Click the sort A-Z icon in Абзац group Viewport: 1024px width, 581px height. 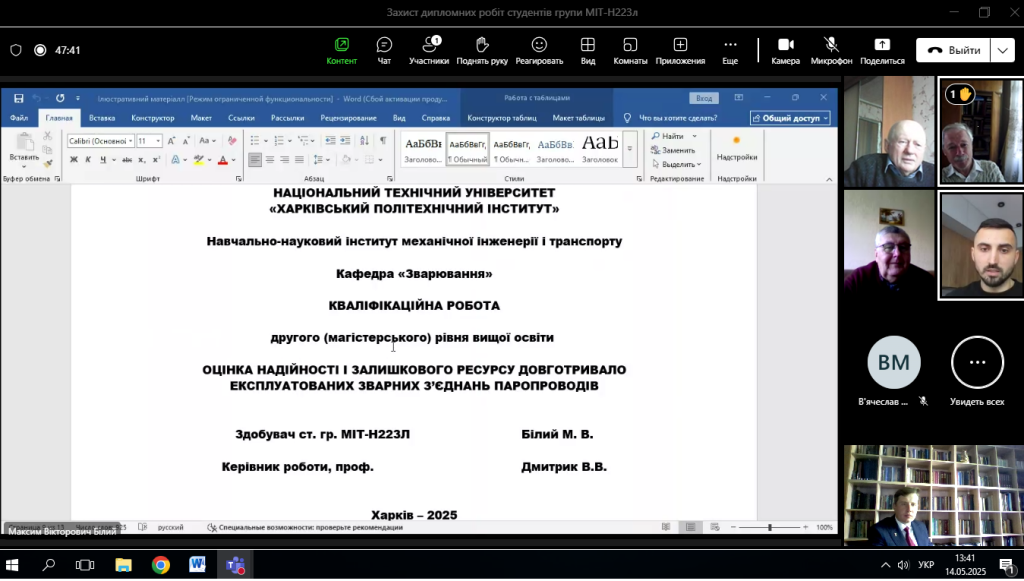(364, 140)
